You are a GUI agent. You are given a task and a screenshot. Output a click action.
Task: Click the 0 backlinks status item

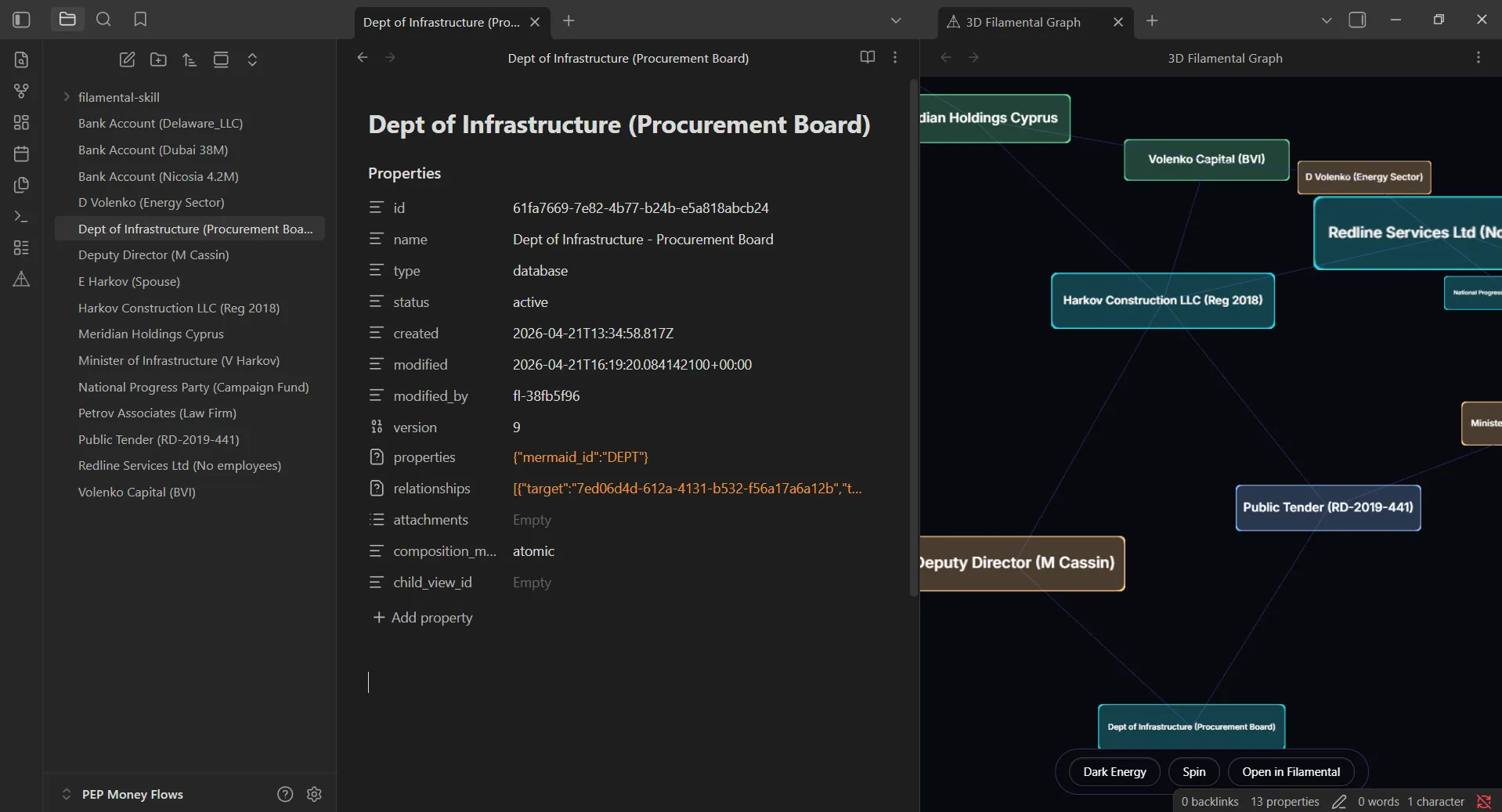coord(1210,801)
